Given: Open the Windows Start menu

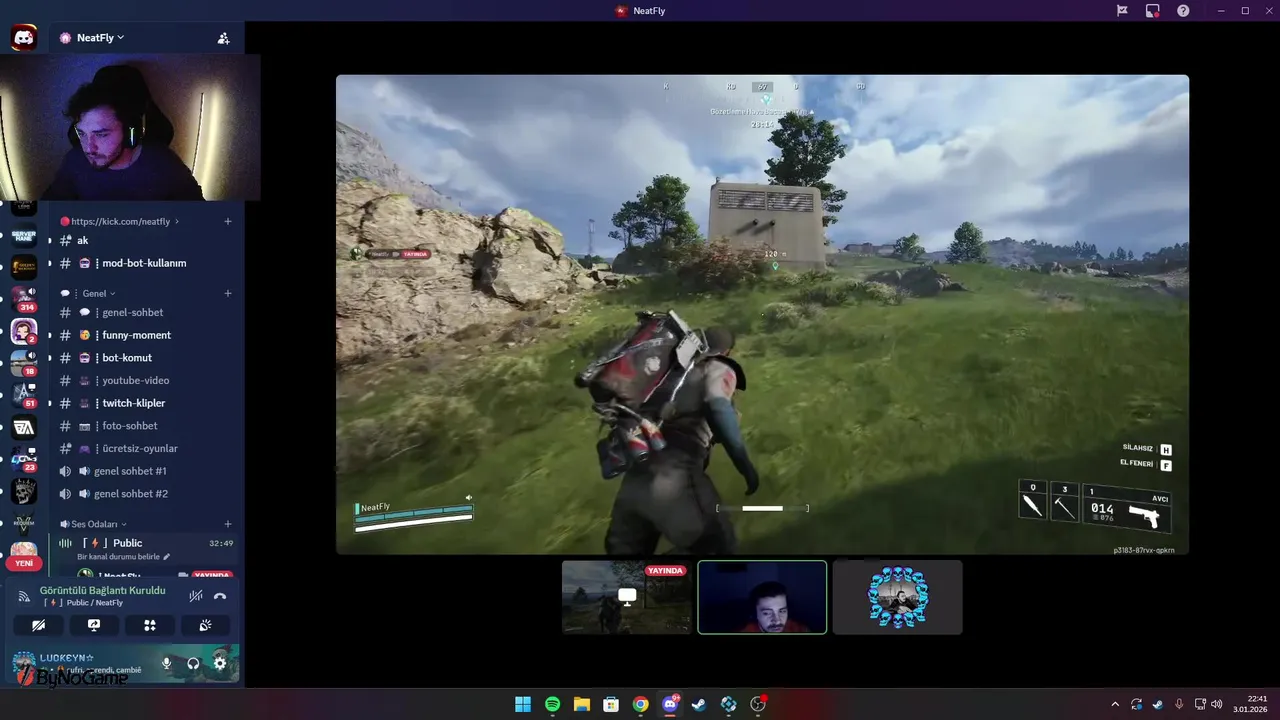Looking at the screenshot, I should pos(523,704).
